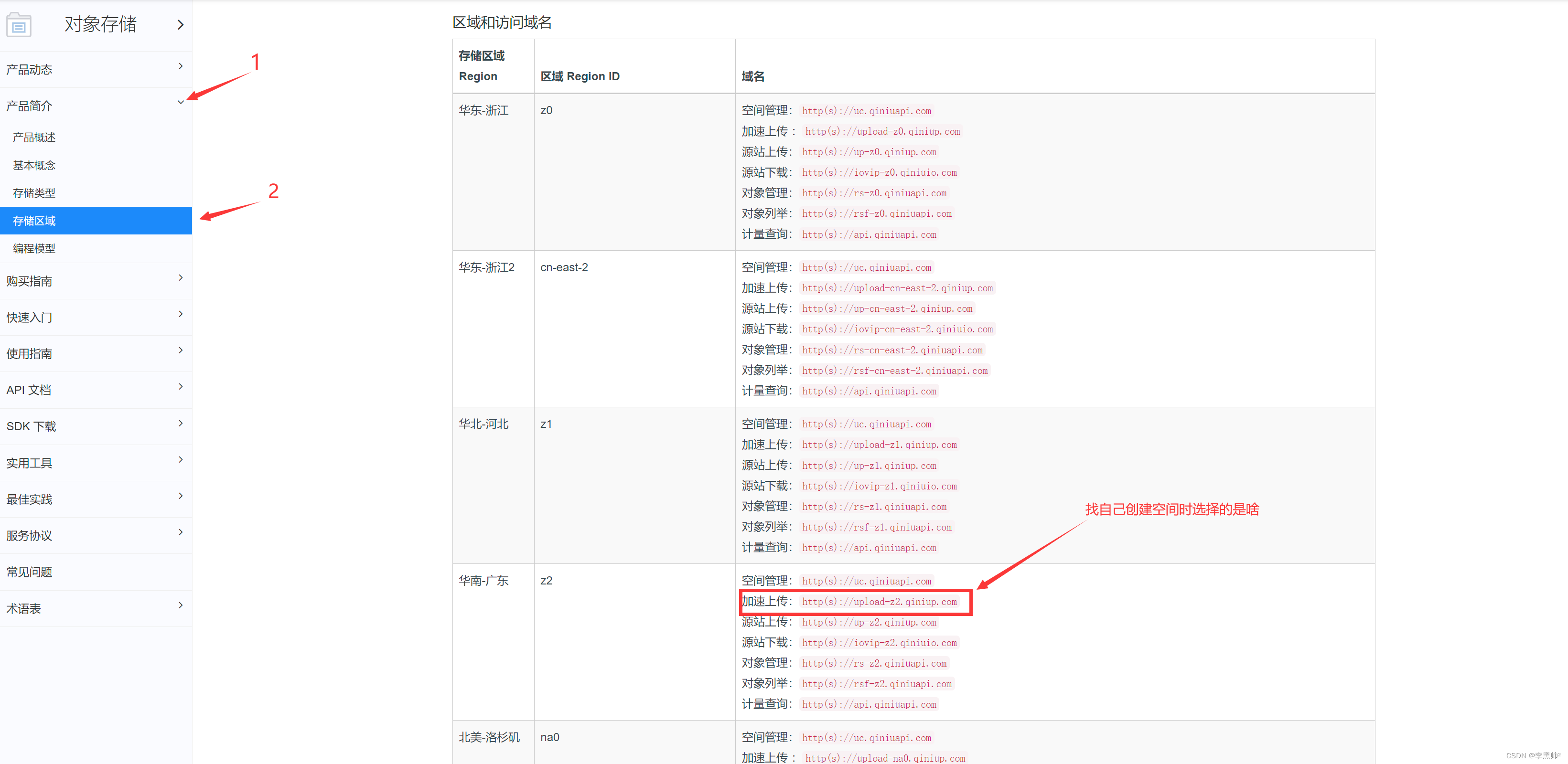Expand the 术语表 chevron arrow
Screen dimensions: 1568x764
pos(180,605)
